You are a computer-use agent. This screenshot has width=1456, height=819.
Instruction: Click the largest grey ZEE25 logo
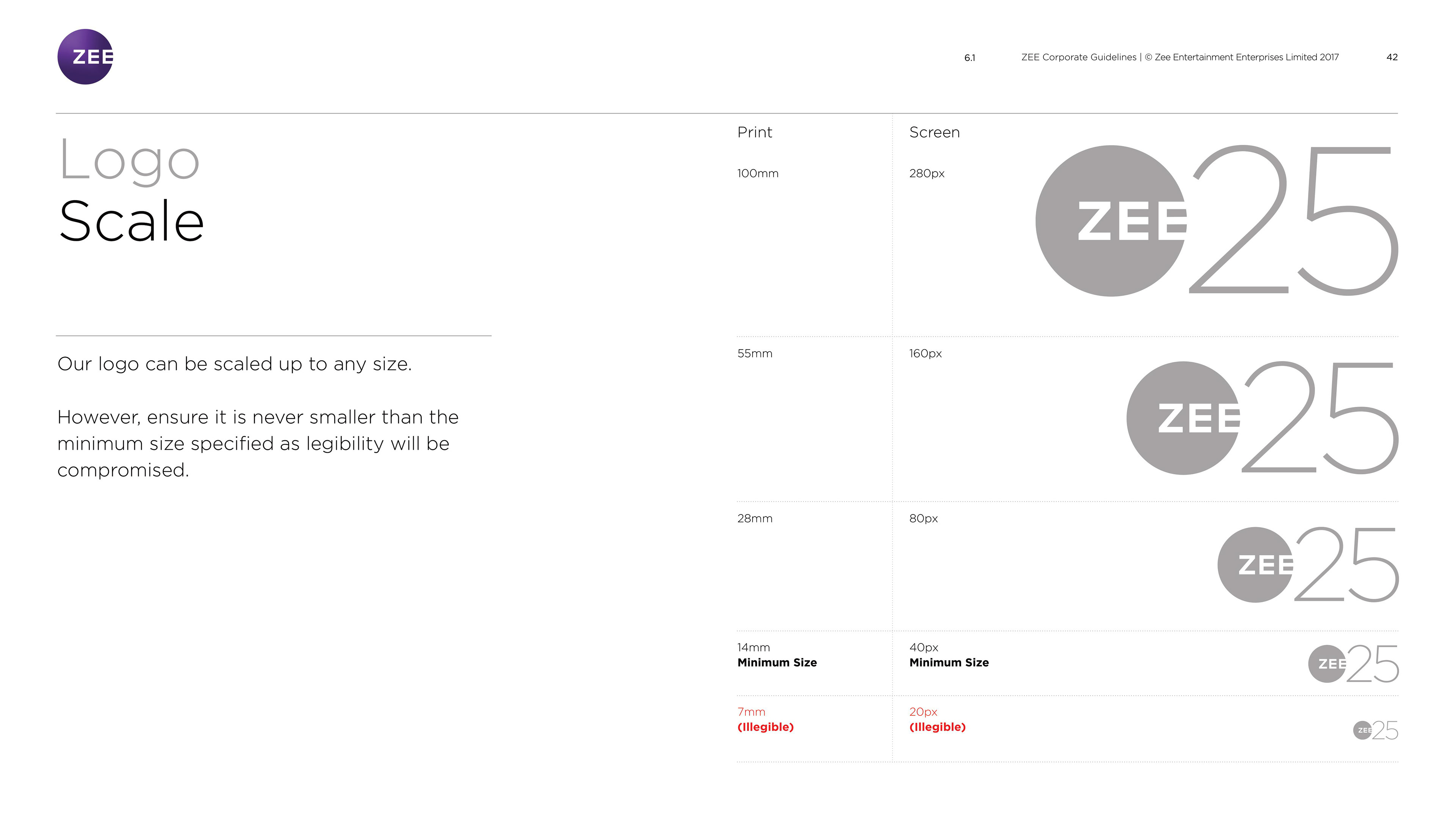1216,221
